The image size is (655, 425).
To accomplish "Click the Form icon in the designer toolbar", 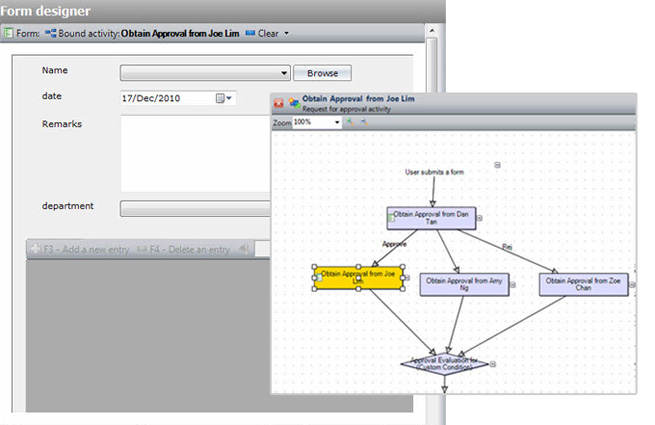I will [8, 33].
